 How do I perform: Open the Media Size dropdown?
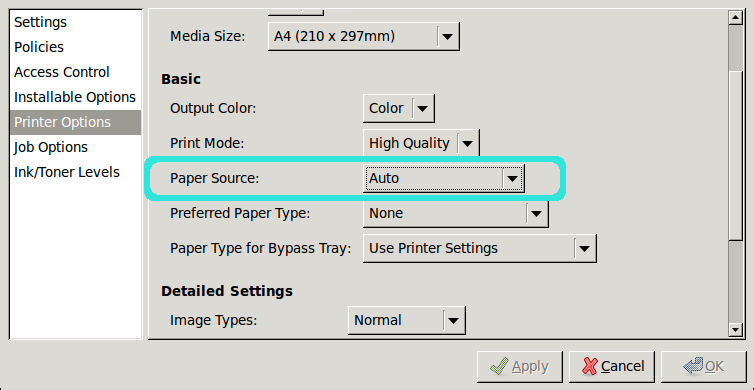tap(364, 36)
